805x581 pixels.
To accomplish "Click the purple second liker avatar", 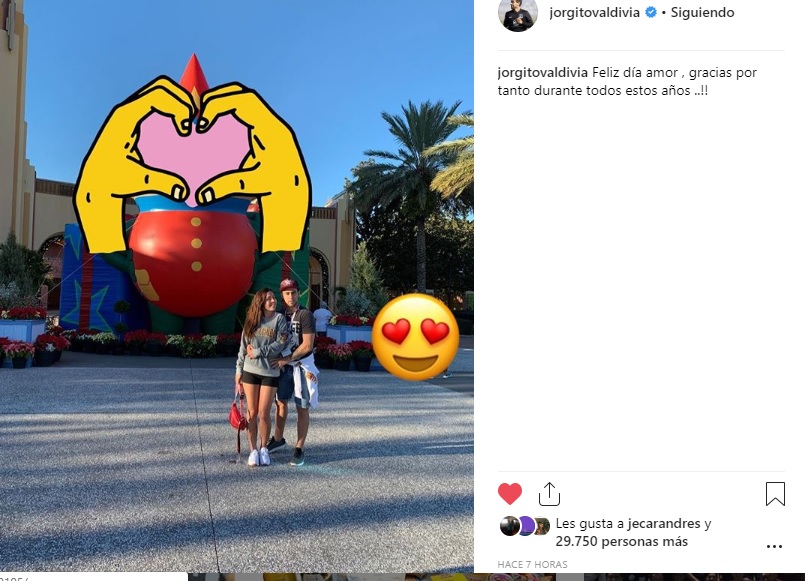I will tap(526, 526).
